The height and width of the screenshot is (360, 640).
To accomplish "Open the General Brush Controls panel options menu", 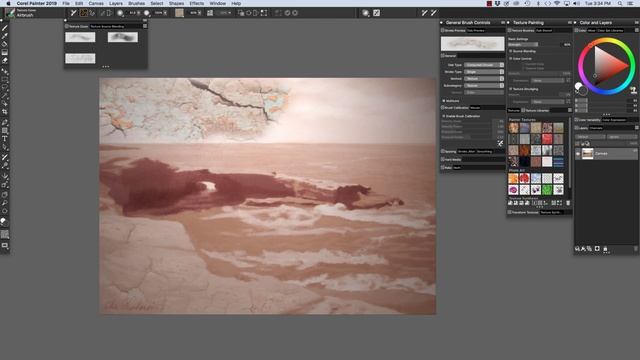I will [x=503, y=23].
